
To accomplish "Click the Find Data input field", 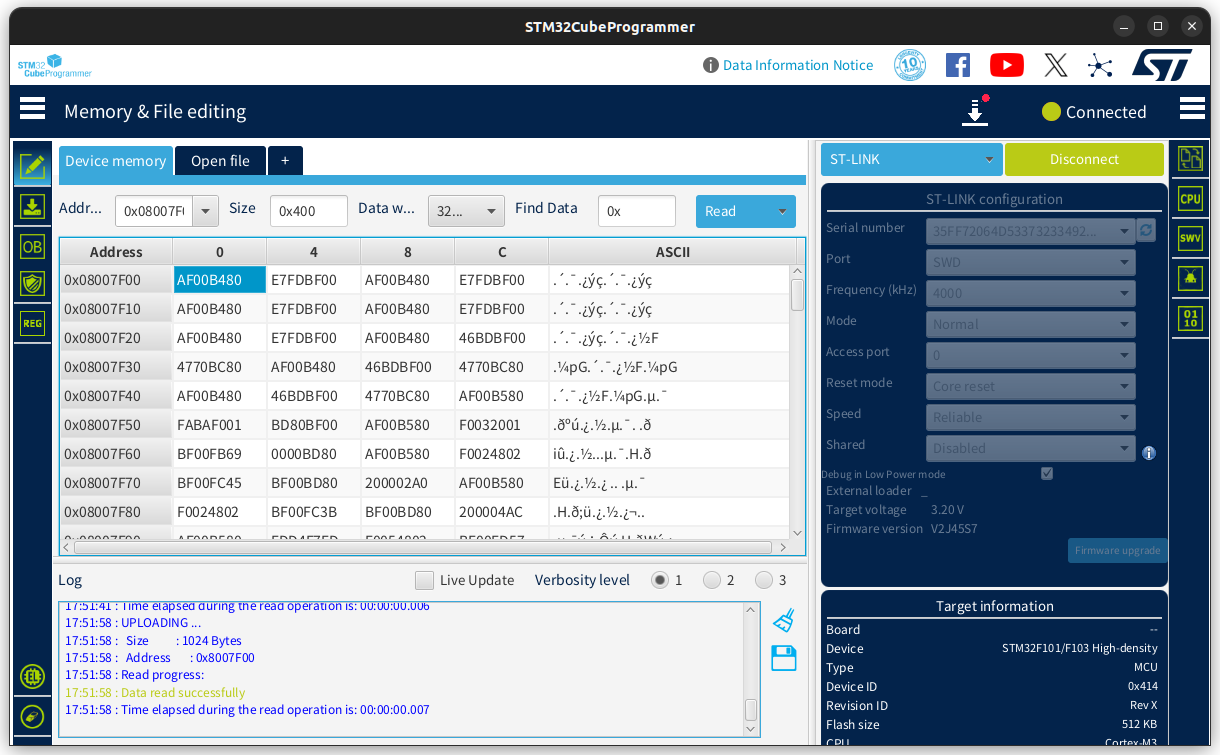I will [x=637, y=211].
